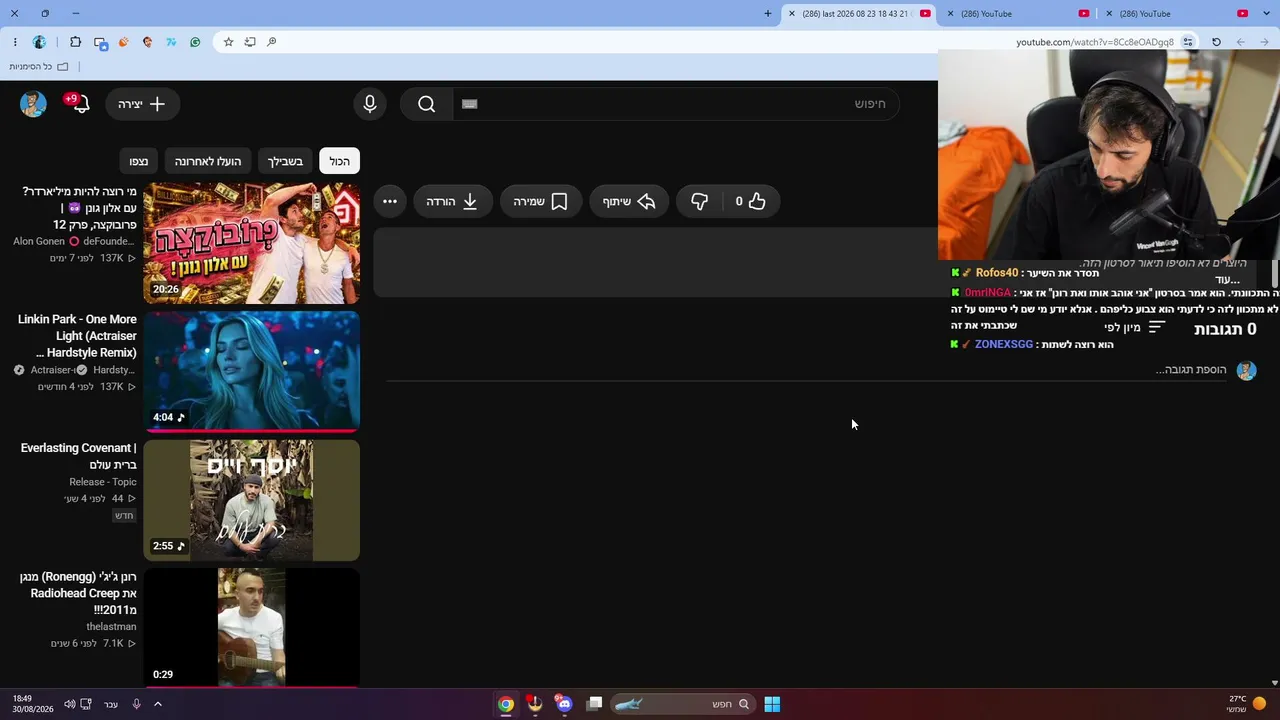Open the taskbar volume control

[x=69, y=704]
